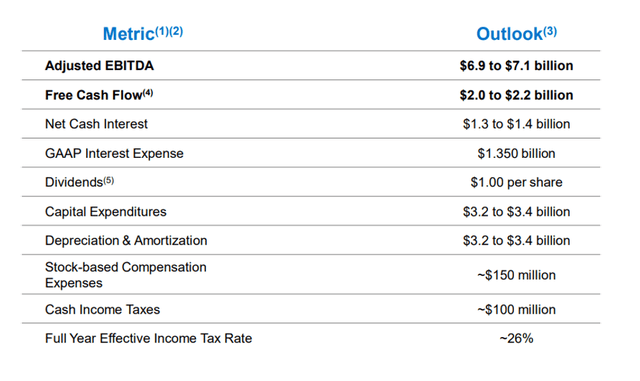Select the Net Cash Interest label
This screenshot has height=381, width=640.
[x=96, y=124]
